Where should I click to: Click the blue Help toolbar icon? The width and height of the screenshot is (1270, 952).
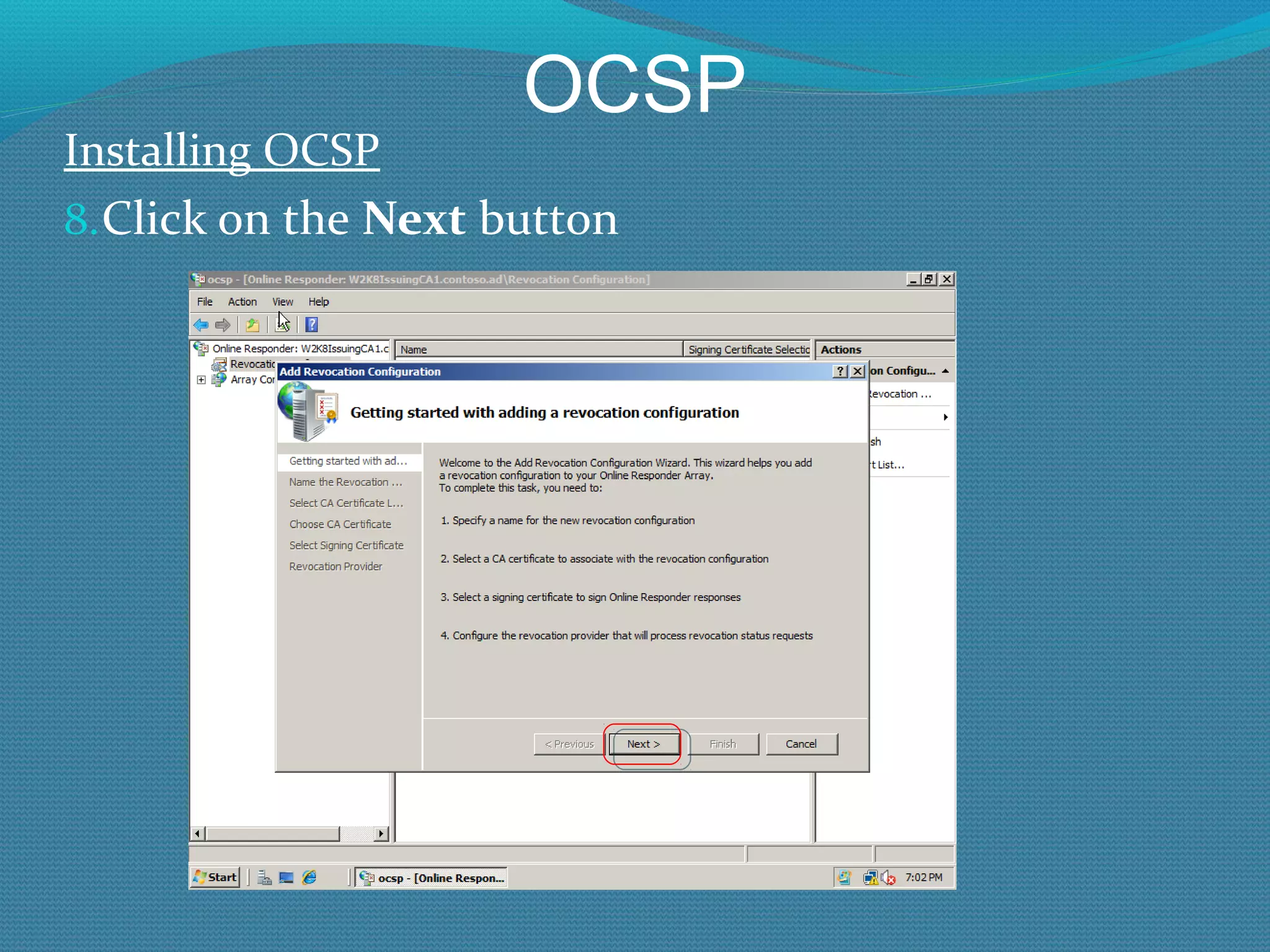312,325
